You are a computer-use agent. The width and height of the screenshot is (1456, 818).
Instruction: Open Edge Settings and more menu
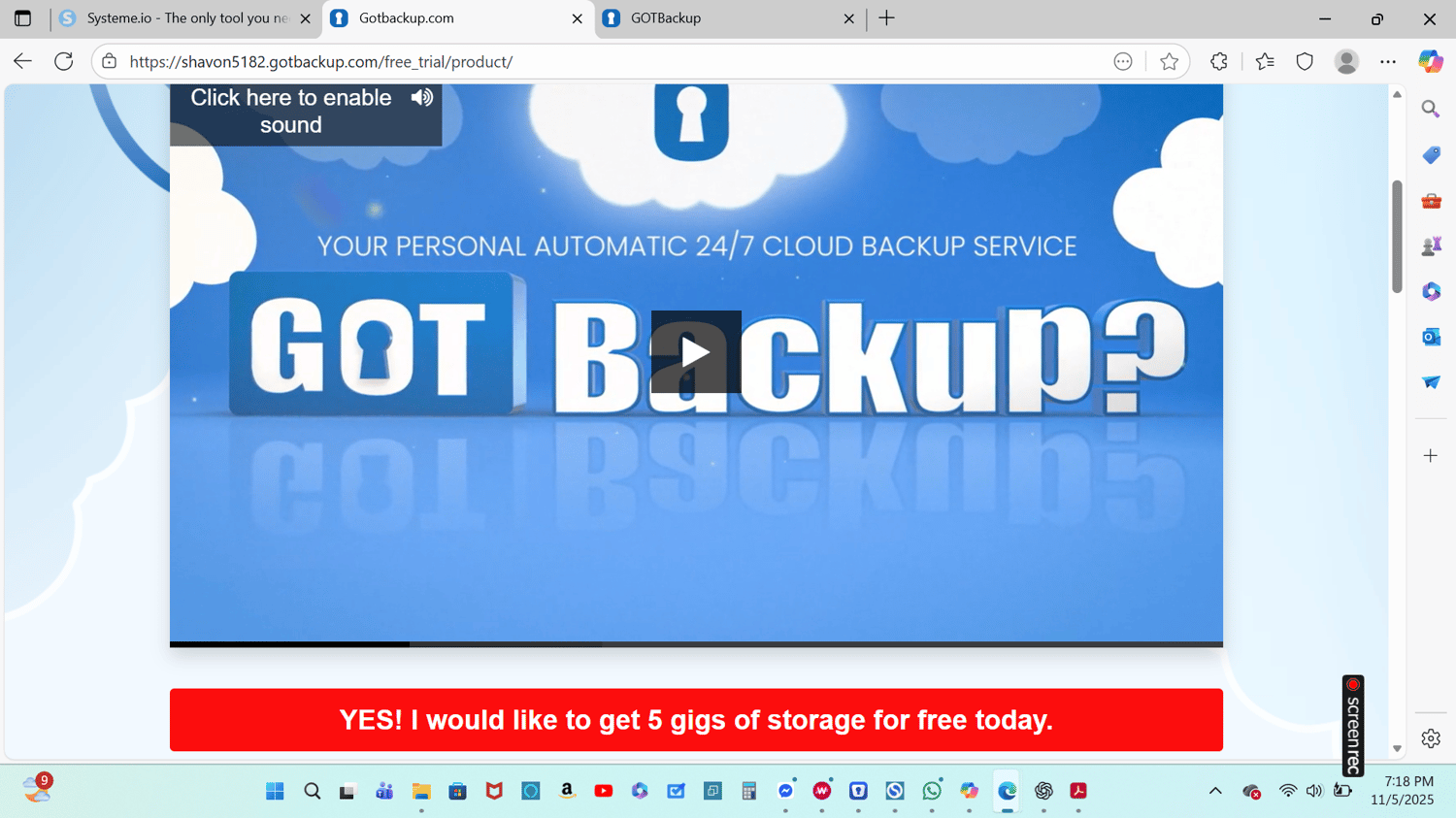coord(1388,61)
